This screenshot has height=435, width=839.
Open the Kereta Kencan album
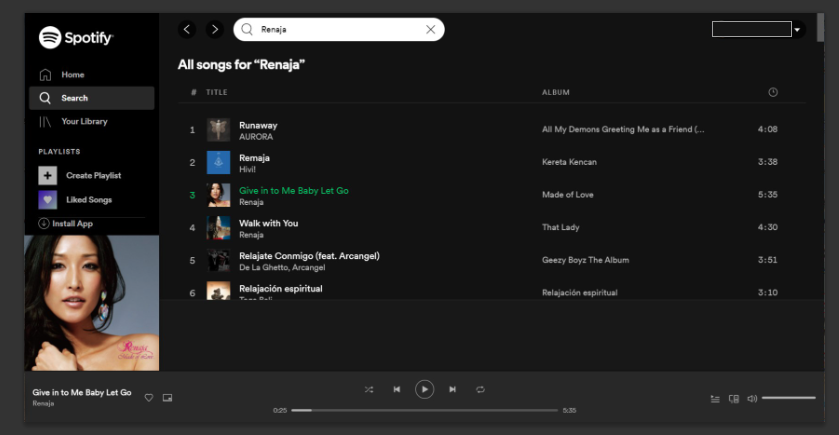[569, 162]
